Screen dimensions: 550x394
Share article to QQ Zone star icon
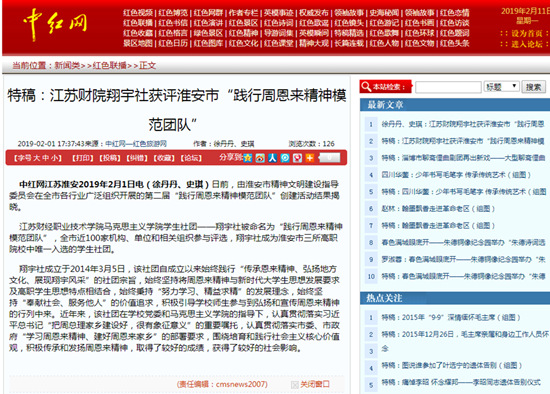click(248, 158)
